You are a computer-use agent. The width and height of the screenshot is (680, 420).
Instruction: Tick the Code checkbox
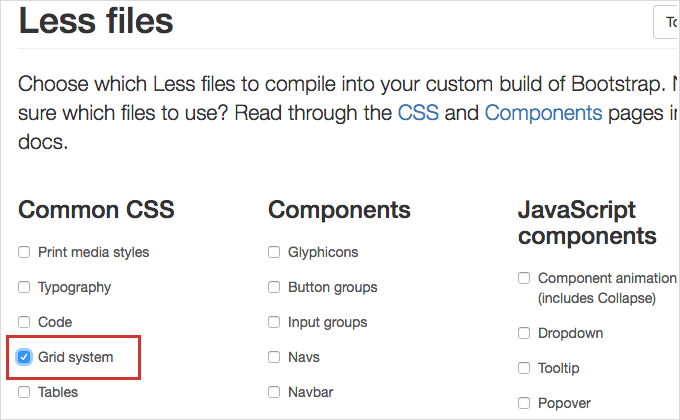point(24,322)
